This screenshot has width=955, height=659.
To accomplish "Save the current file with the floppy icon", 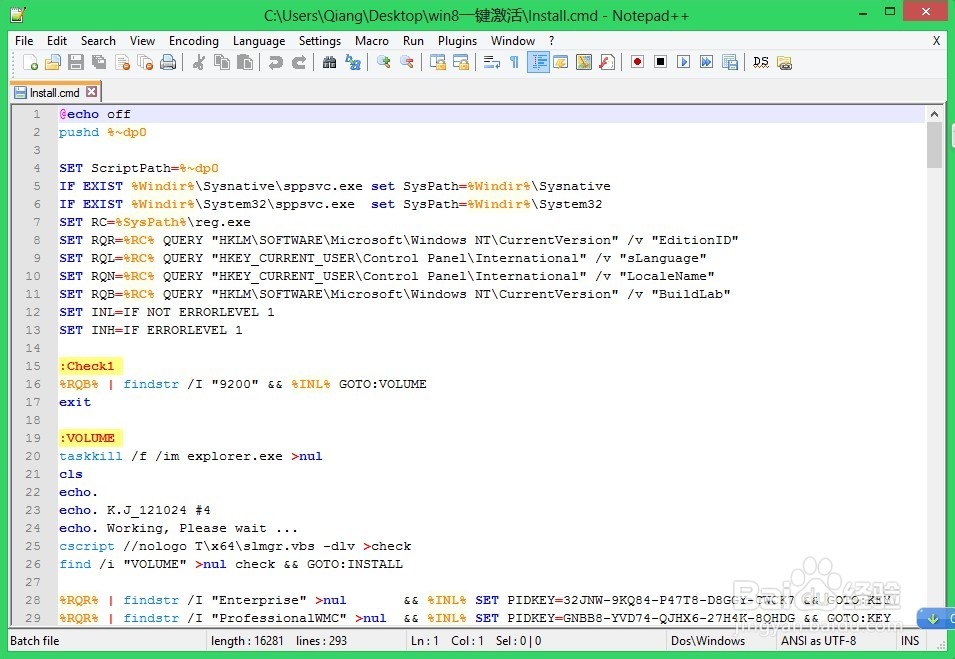I will point(76,62).
